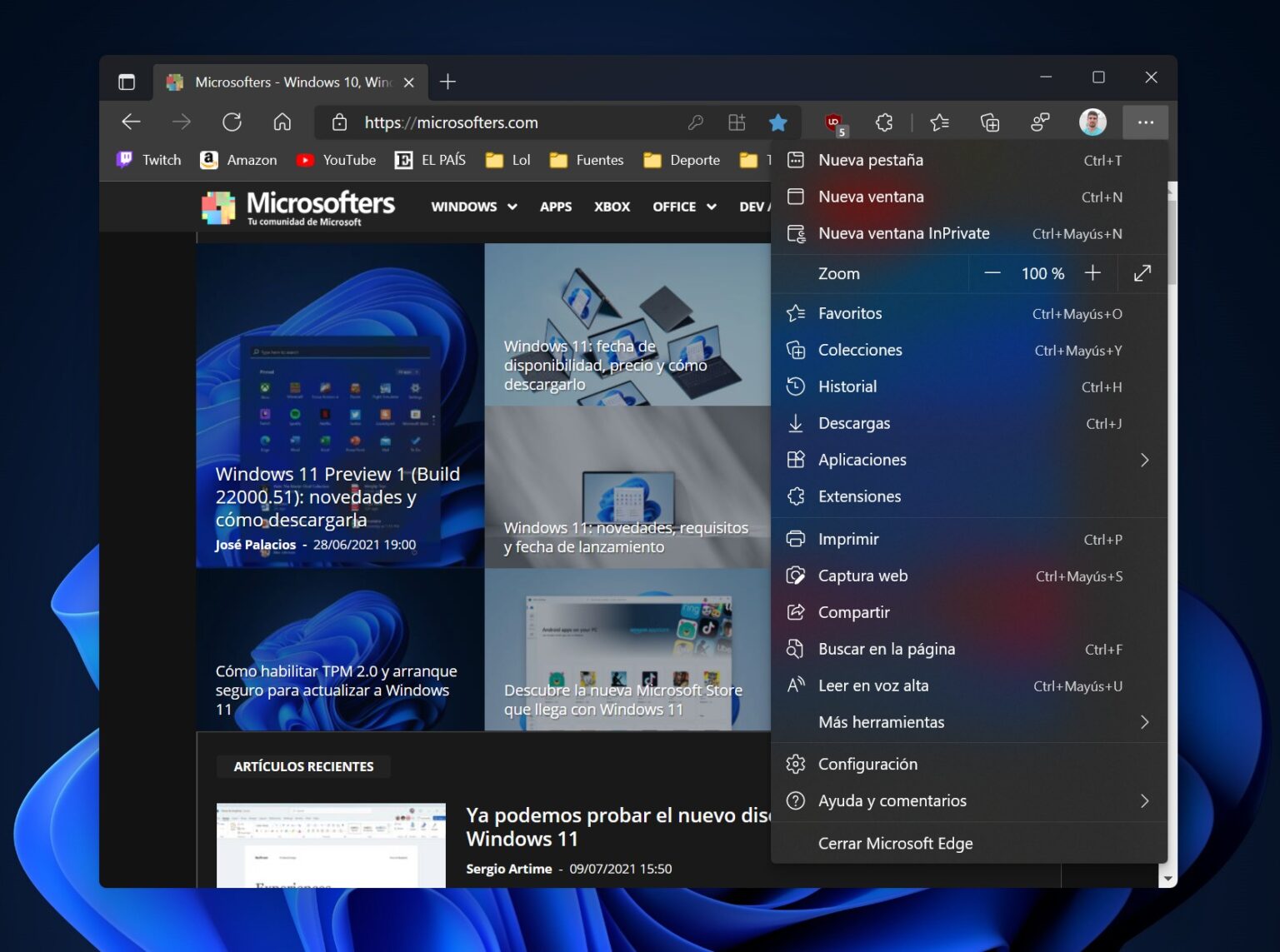Select Imprimir menu item
This screenshot has height=952, width=1280.
pos(968,539)
